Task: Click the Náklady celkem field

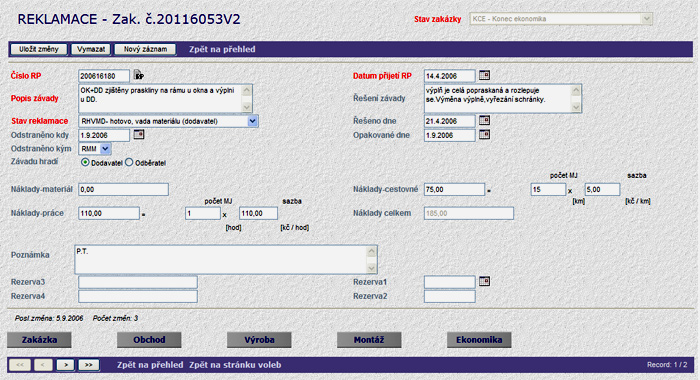Action: pos(469,213)
